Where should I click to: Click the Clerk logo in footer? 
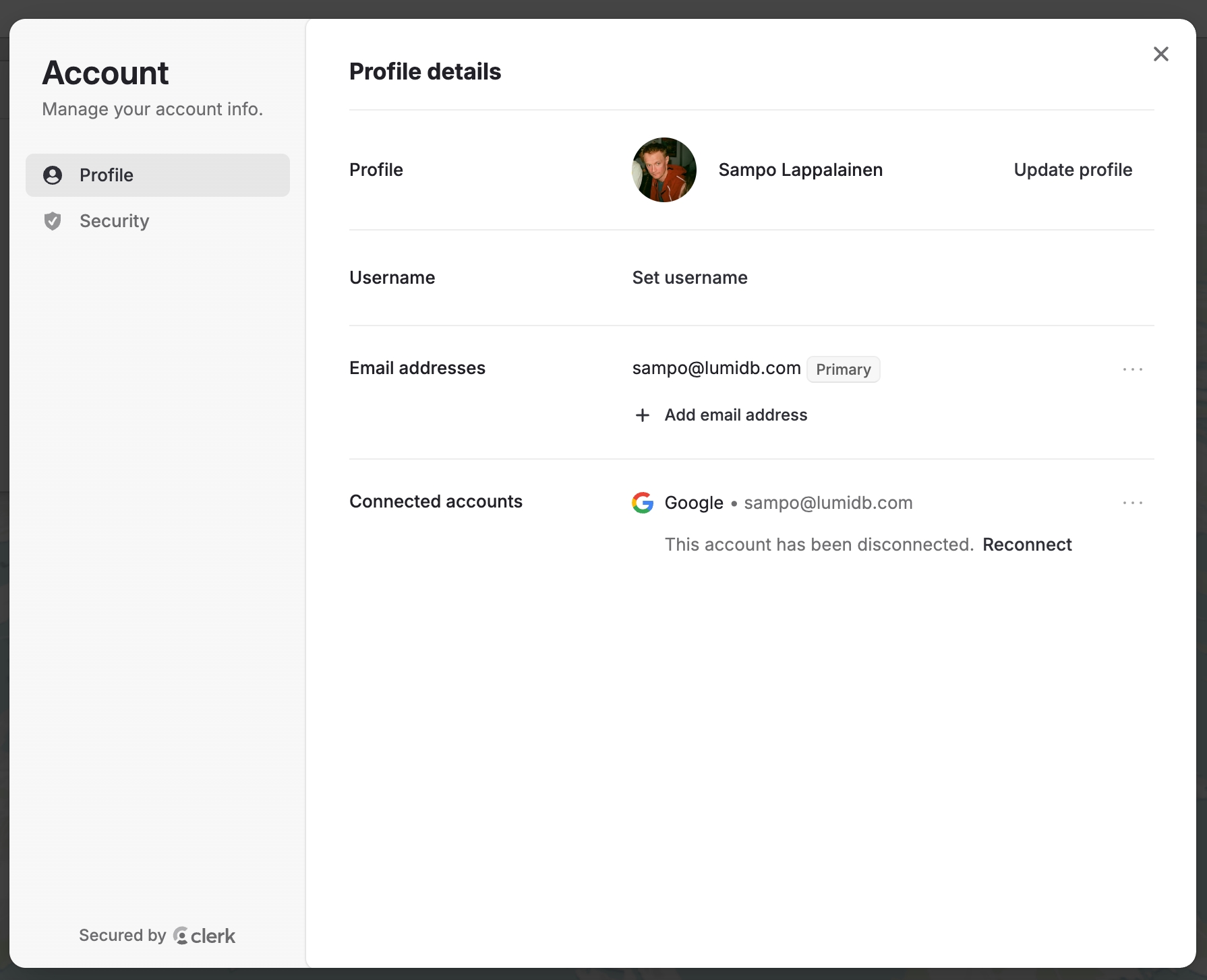tap(204, 936)
